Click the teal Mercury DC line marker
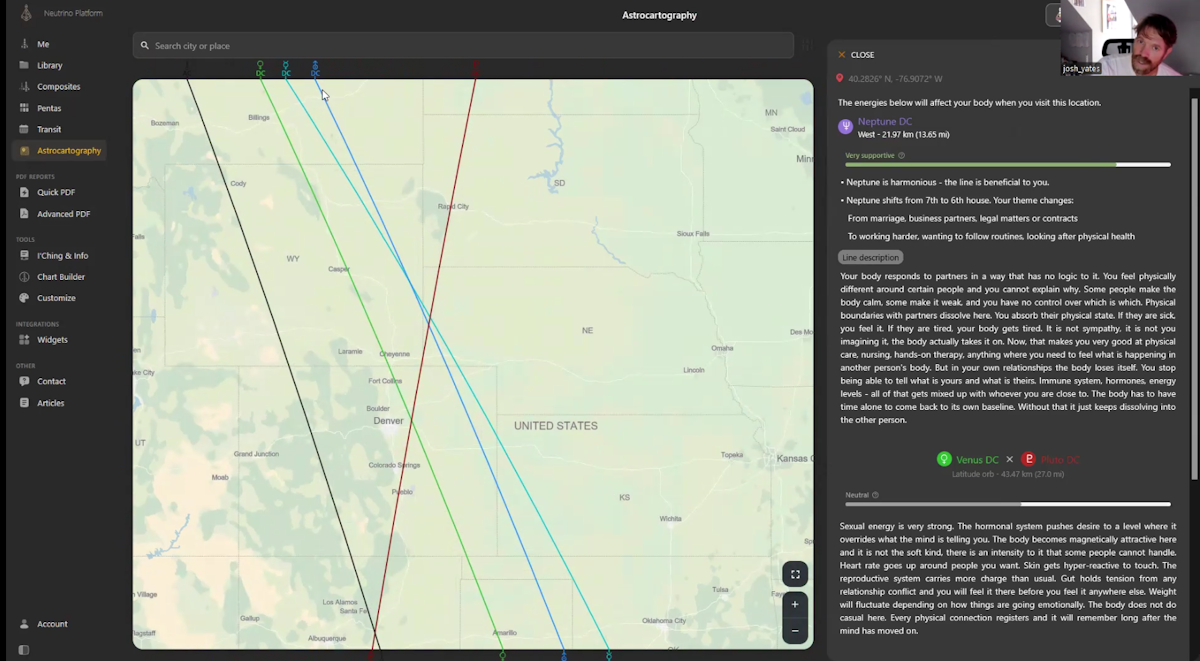The height and width of the screenshot is (661, 1200). pyautogui.click(x=286, y=68)
